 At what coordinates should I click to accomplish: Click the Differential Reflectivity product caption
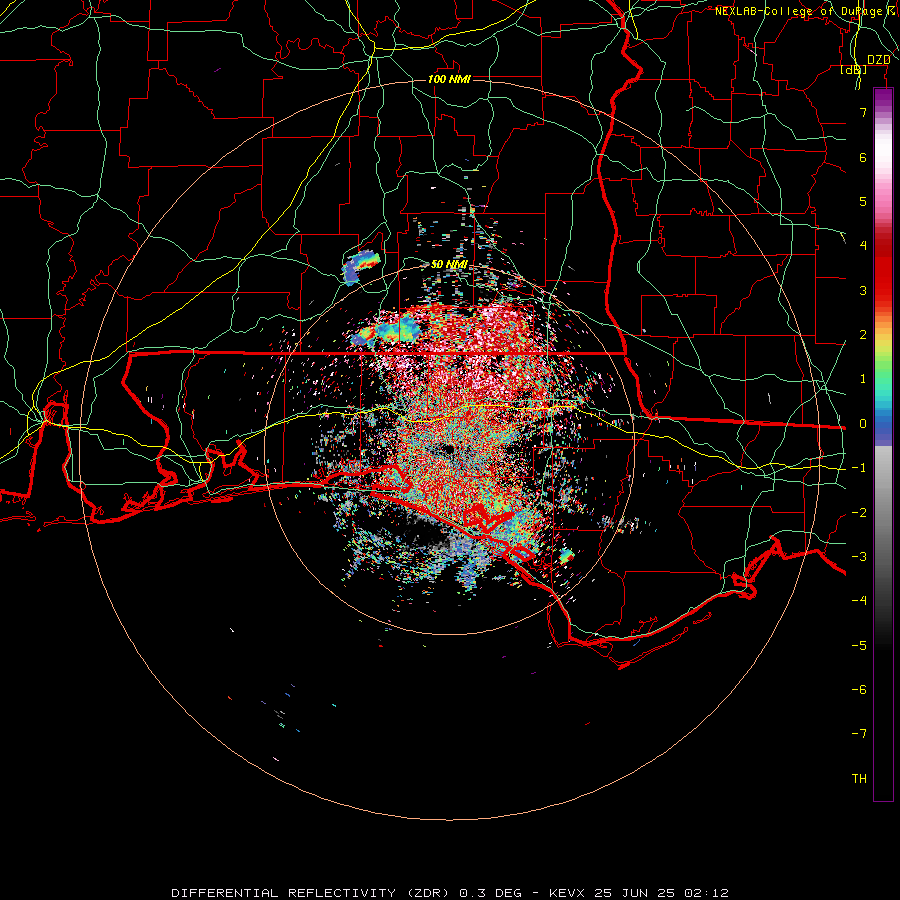pos(450,893)
